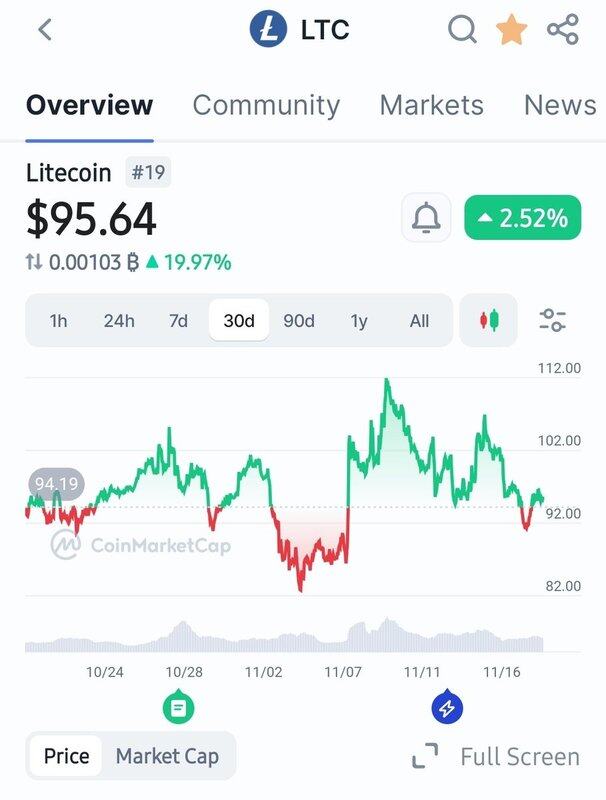Select the 90d time range

pyautogui.click(x=298, y=321)
